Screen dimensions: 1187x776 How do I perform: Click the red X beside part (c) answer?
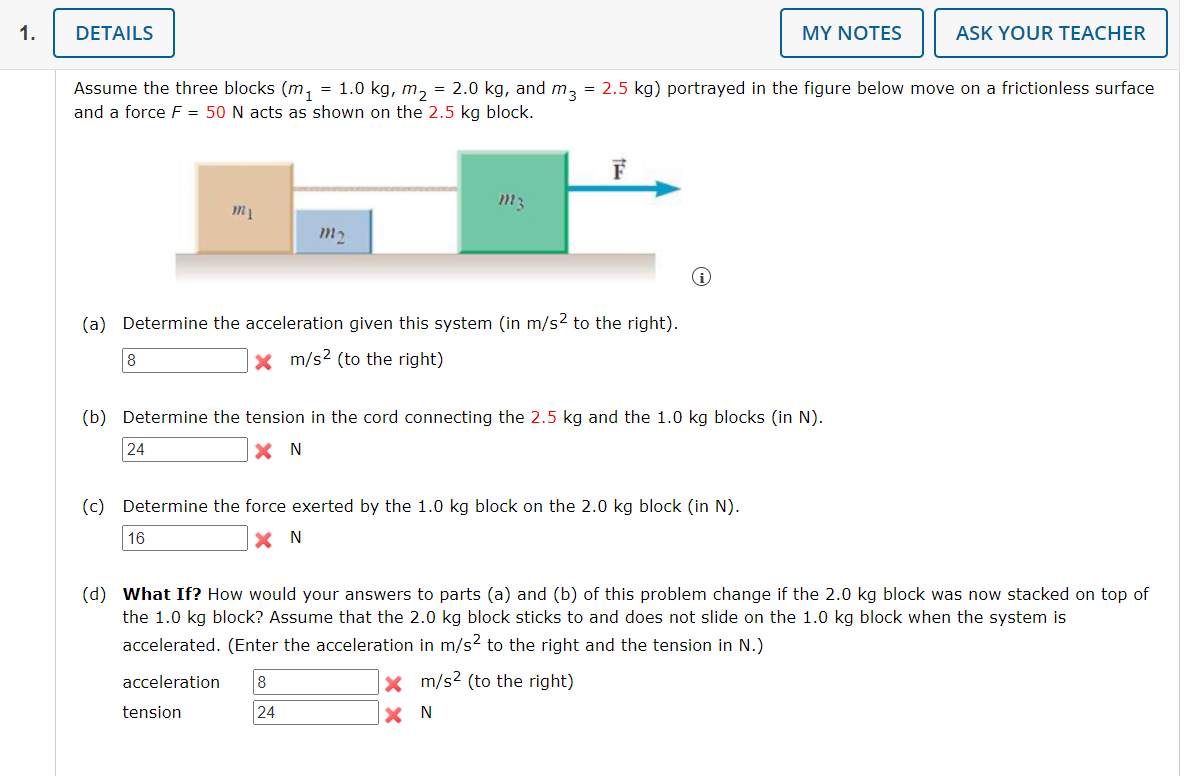262,537
